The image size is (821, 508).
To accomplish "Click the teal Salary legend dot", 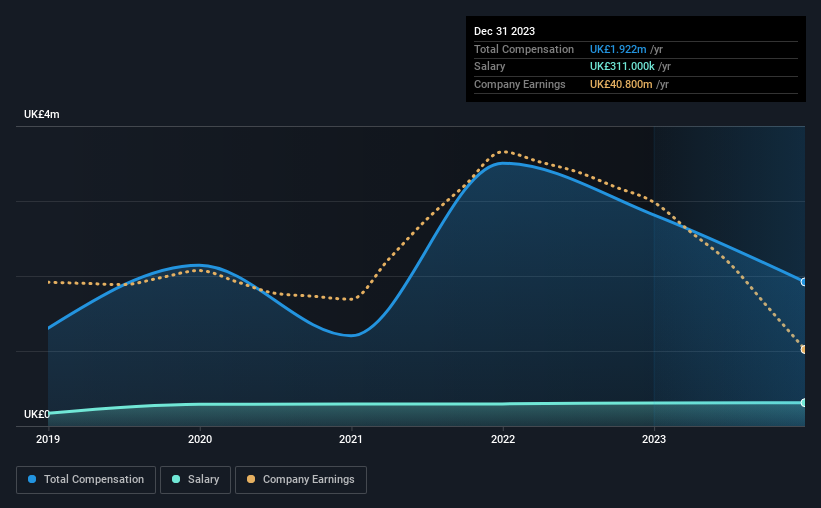I will pos(176,479).
